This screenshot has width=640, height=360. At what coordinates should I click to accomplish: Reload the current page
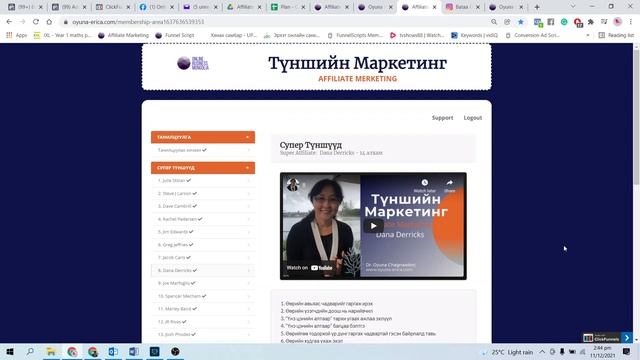(36, 22)
